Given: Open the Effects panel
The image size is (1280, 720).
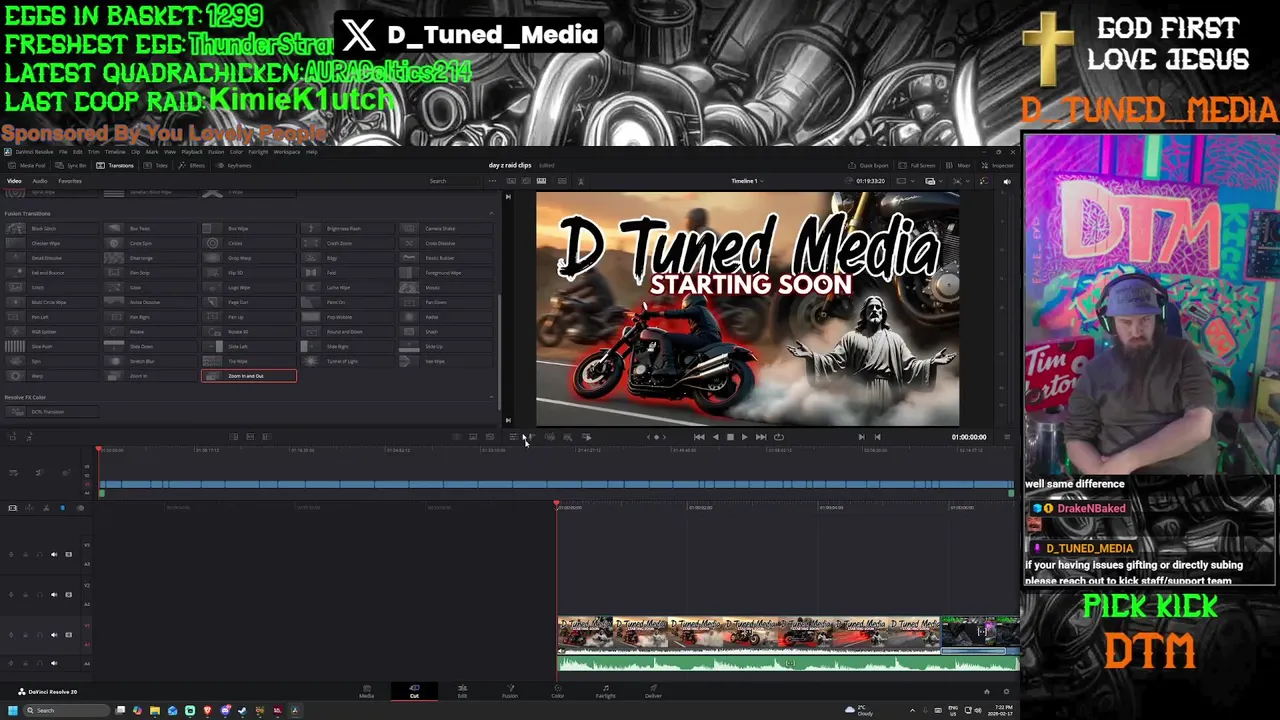Looking at the screenshot, I should coord(191,166).
